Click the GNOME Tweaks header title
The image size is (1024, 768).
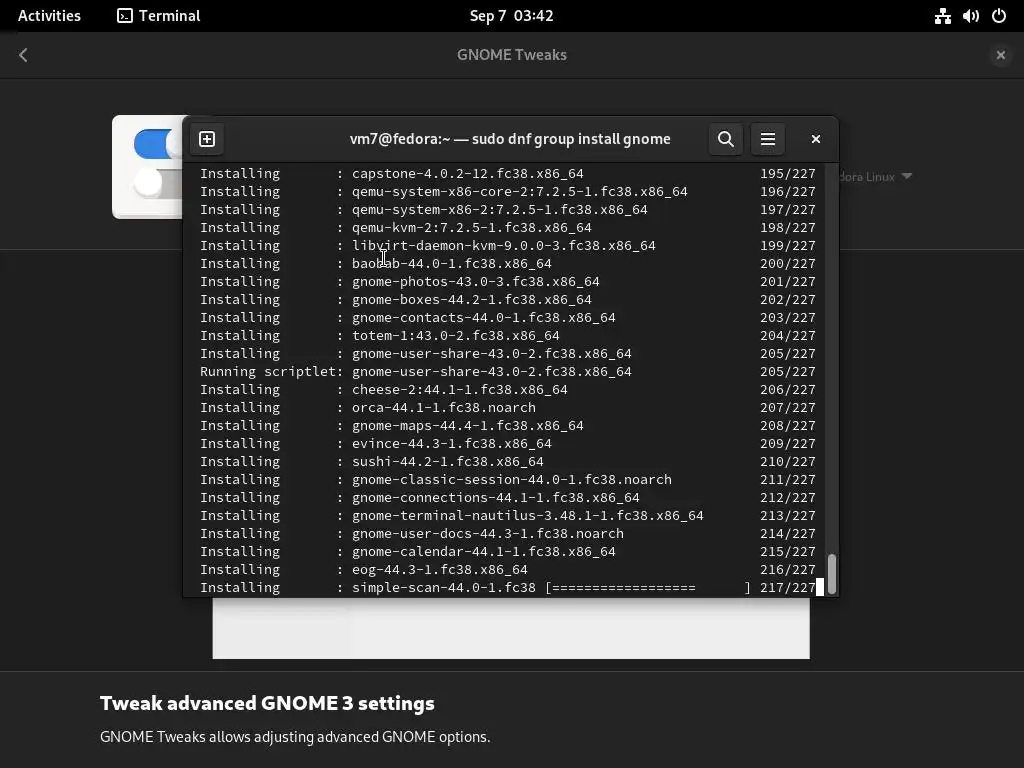pos(512,55)
